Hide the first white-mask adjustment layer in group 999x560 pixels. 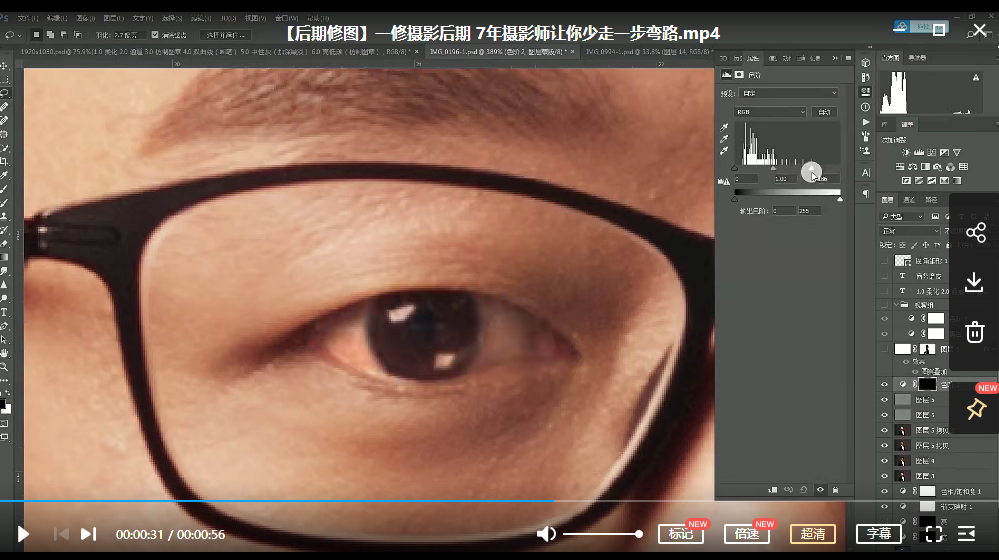pos(884,319)
